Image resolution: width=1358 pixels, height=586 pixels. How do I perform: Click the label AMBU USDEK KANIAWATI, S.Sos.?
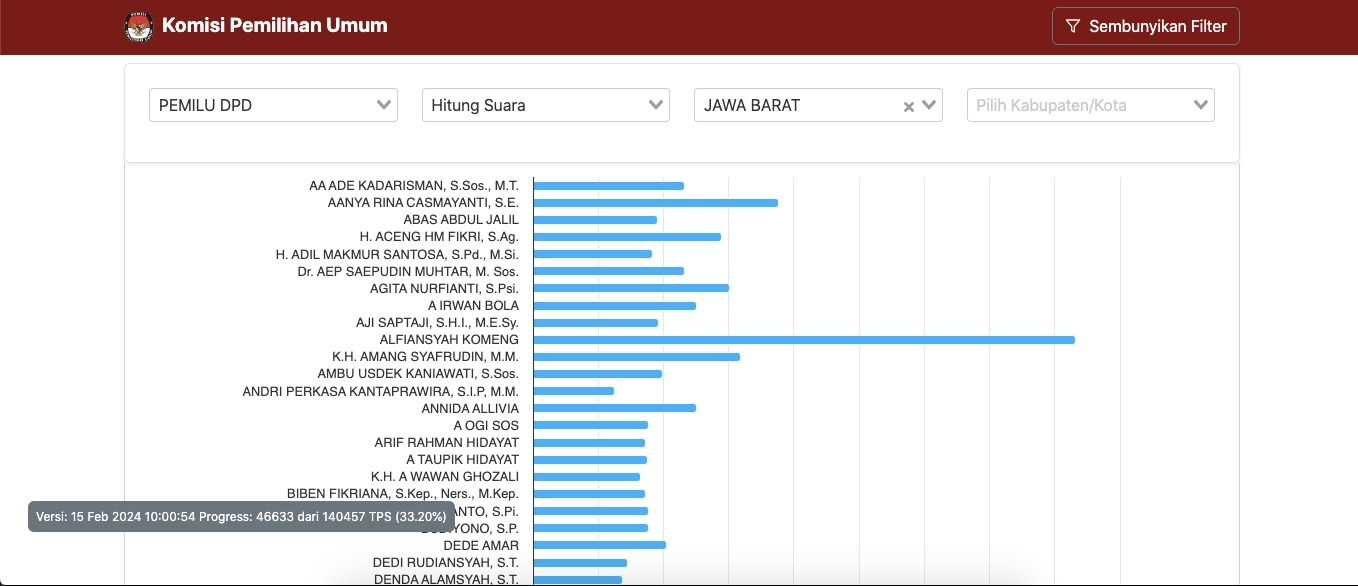[418, 374]
